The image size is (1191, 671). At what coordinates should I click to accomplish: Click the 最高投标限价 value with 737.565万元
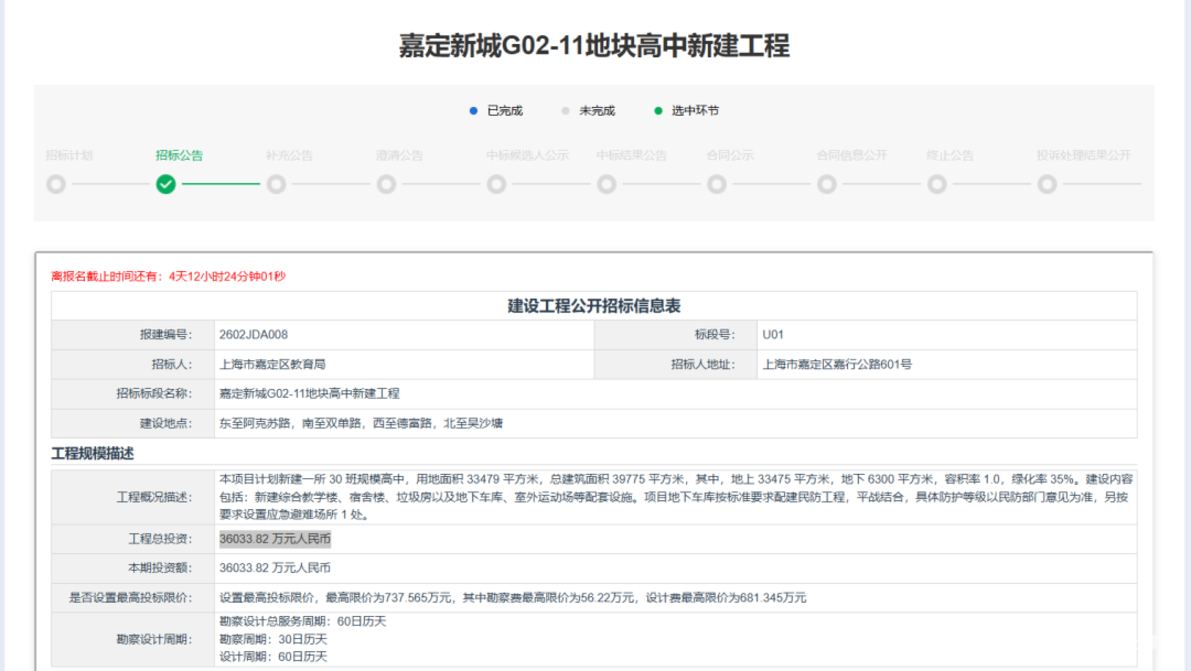513,598
